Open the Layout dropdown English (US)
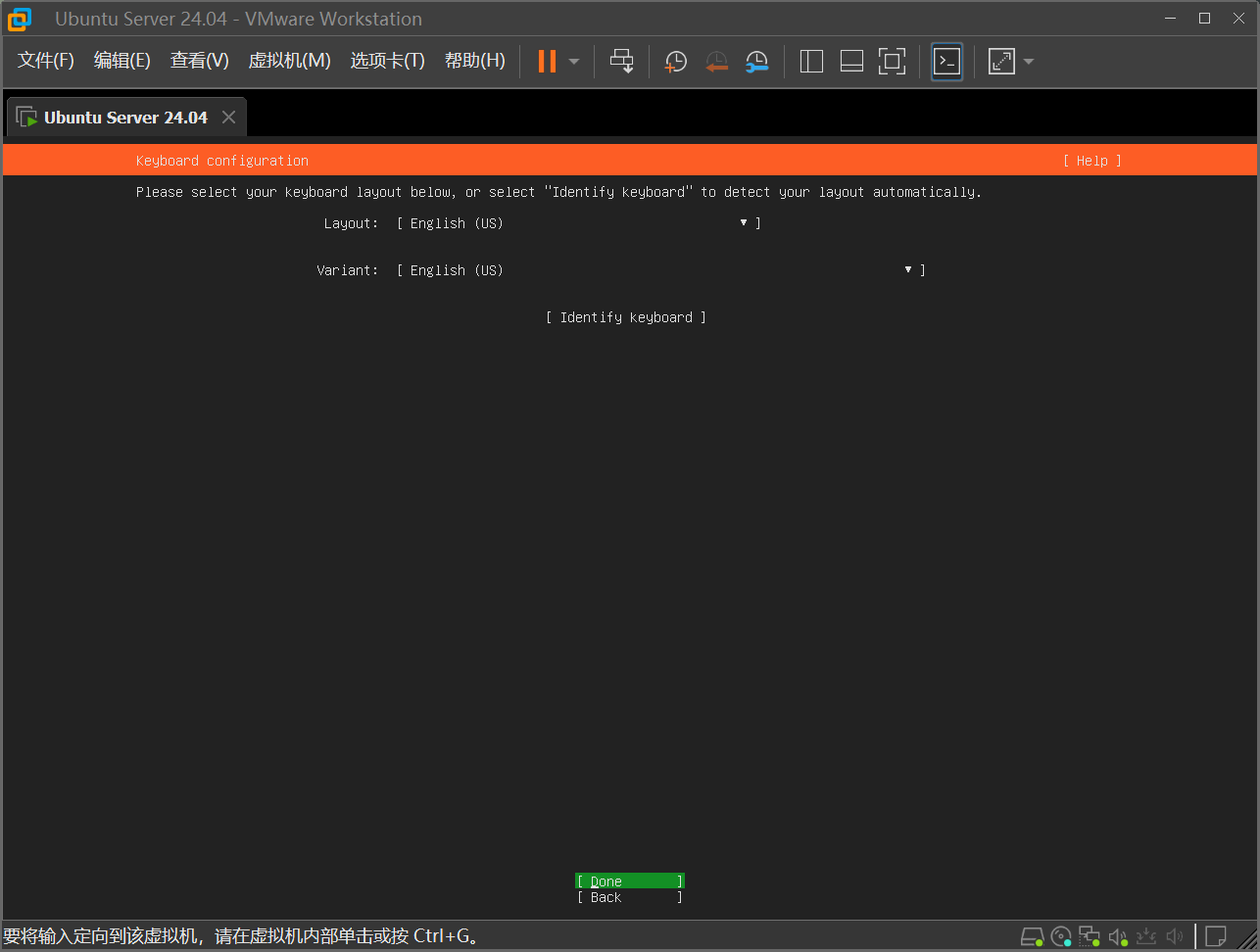The image size is (1260, 952). (x=579, y=223)
